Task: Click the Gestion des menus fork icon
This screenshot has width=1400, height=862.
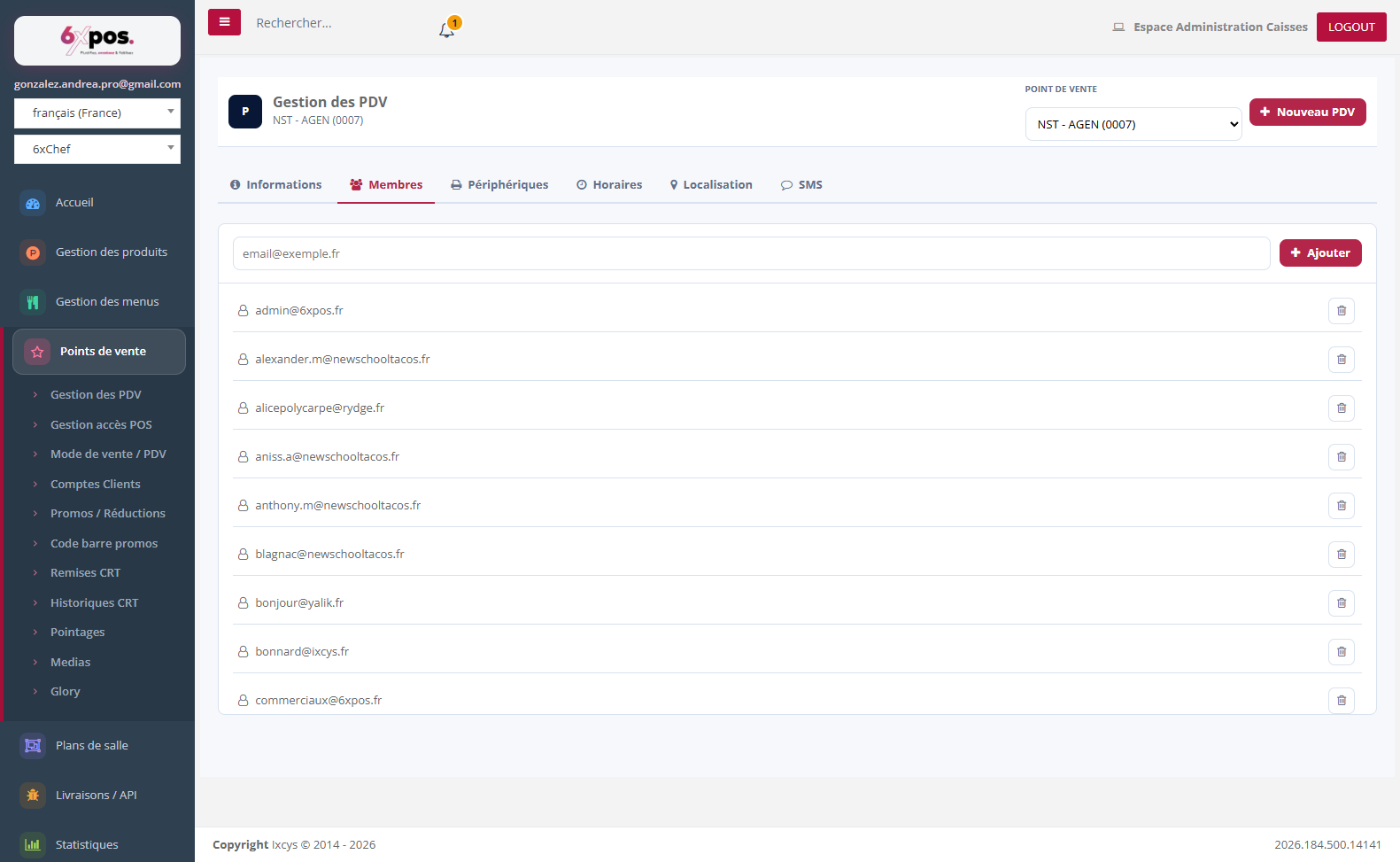Action: click(x=33, y=302)
